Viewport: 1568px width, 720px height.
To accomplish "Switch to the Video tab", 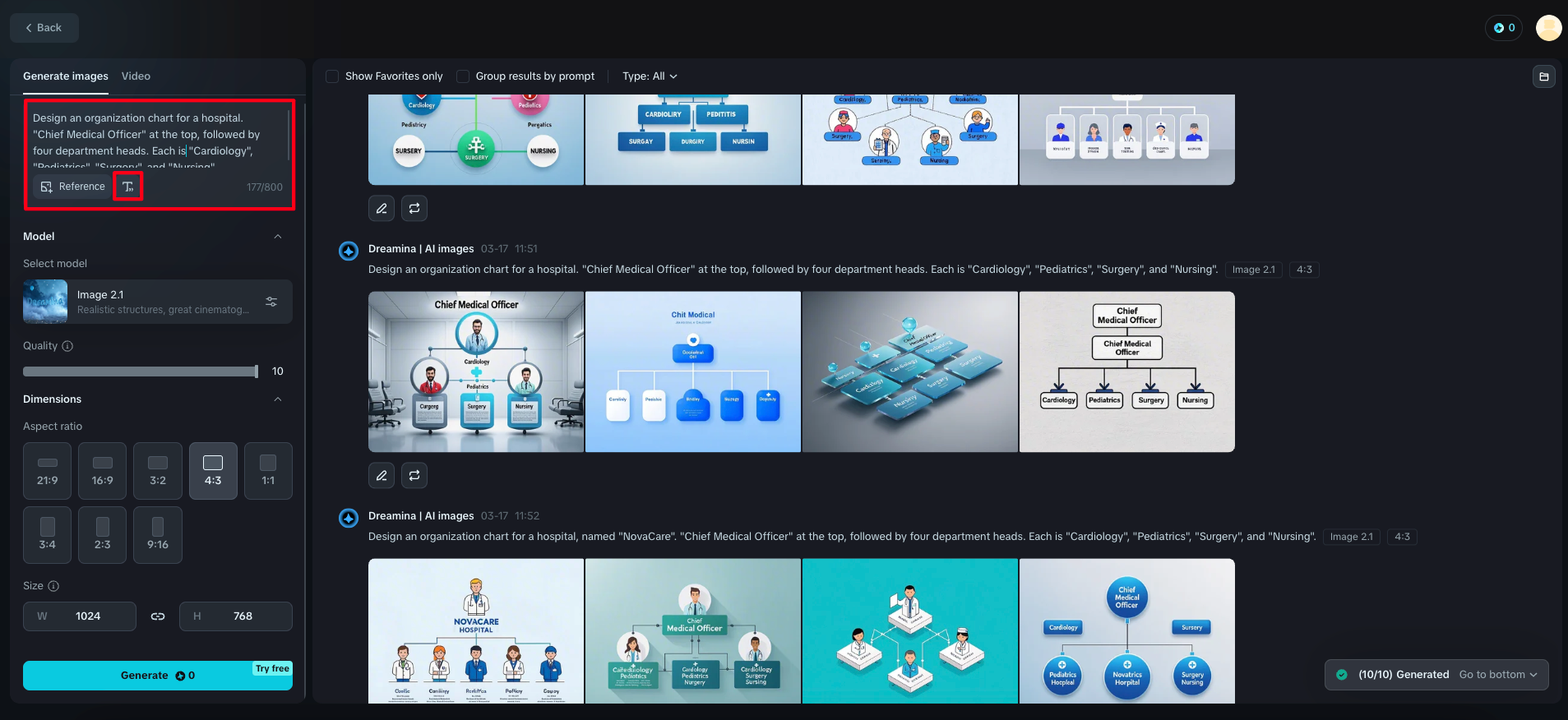I will pos(136,76).
